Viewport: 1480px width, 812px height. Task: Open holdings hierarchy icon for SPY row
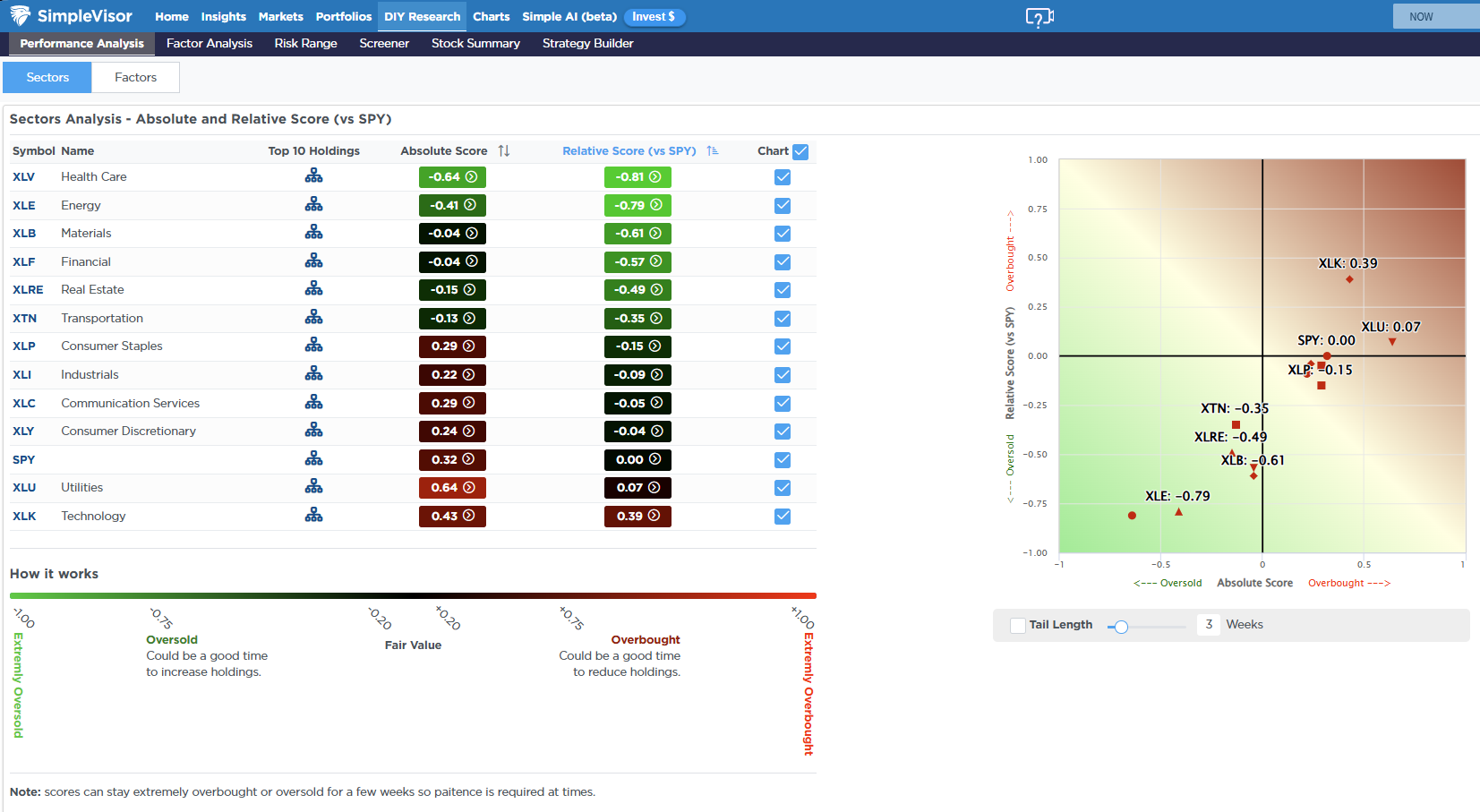[x=313, y=459]
